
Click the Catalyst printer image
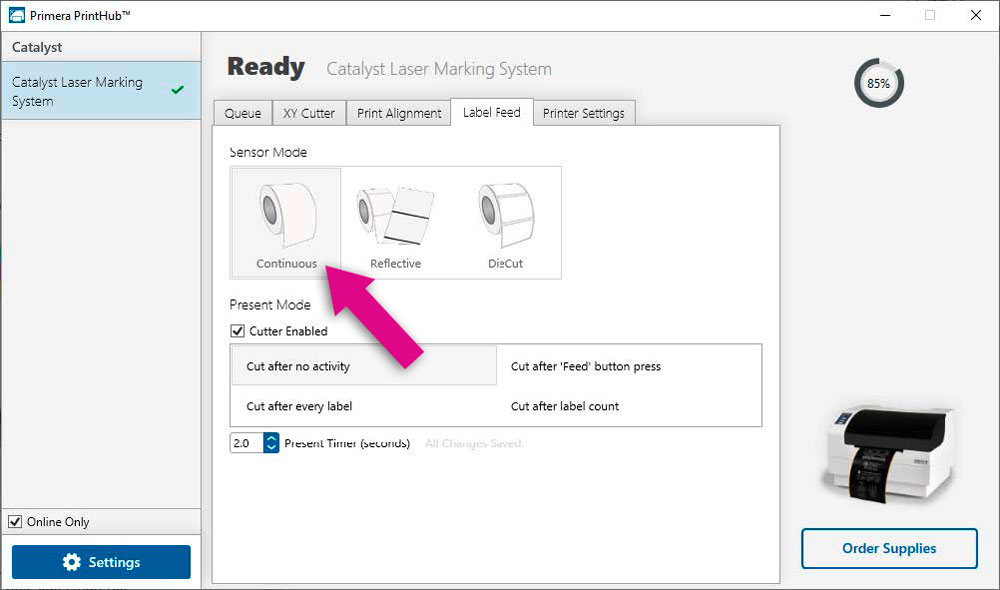click(x=889, y=454)
